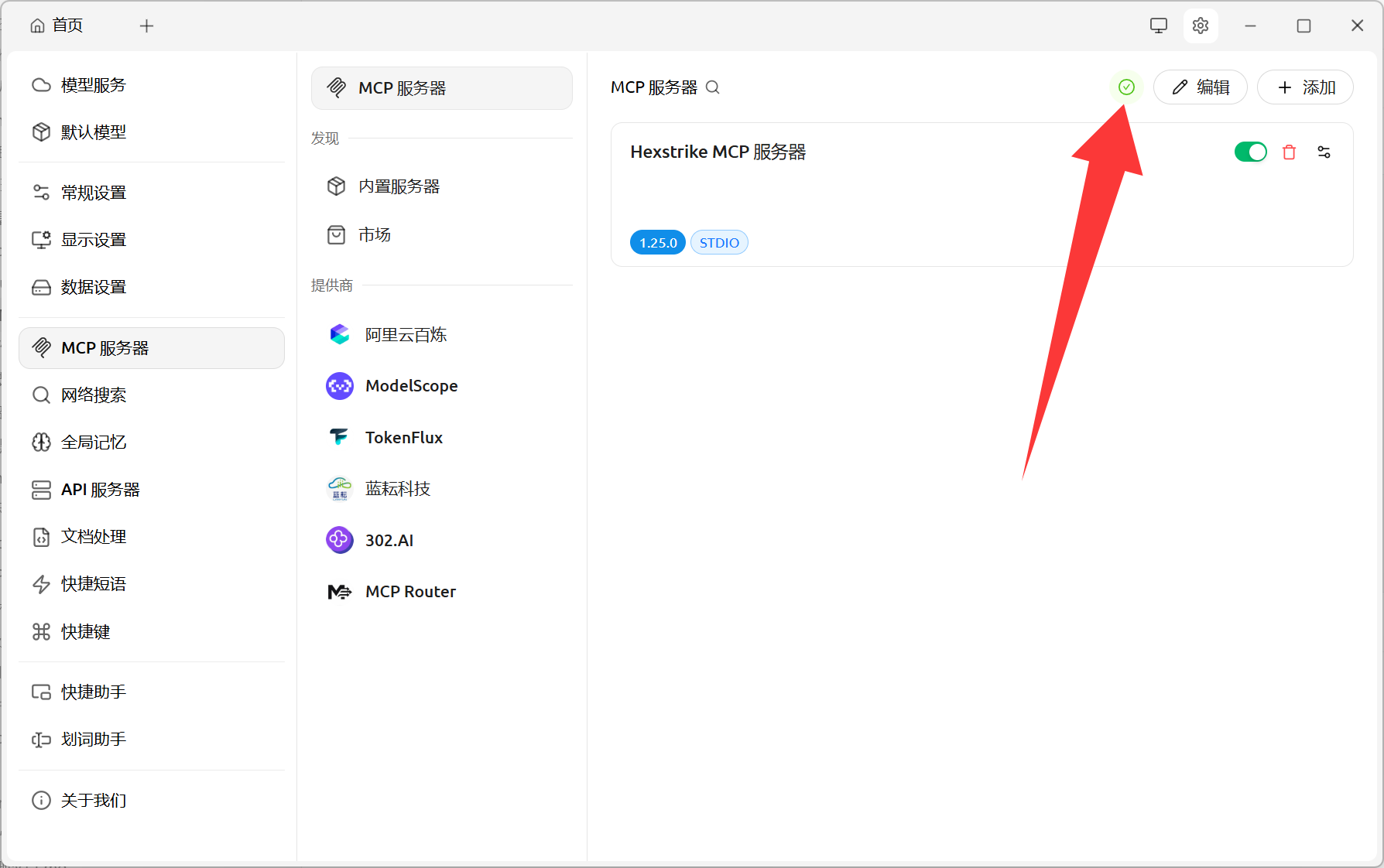Viewport: 1384px width, 868px height.
Task: Disable the Hexstrike MCP server toggle
Action: (1250, 152)
